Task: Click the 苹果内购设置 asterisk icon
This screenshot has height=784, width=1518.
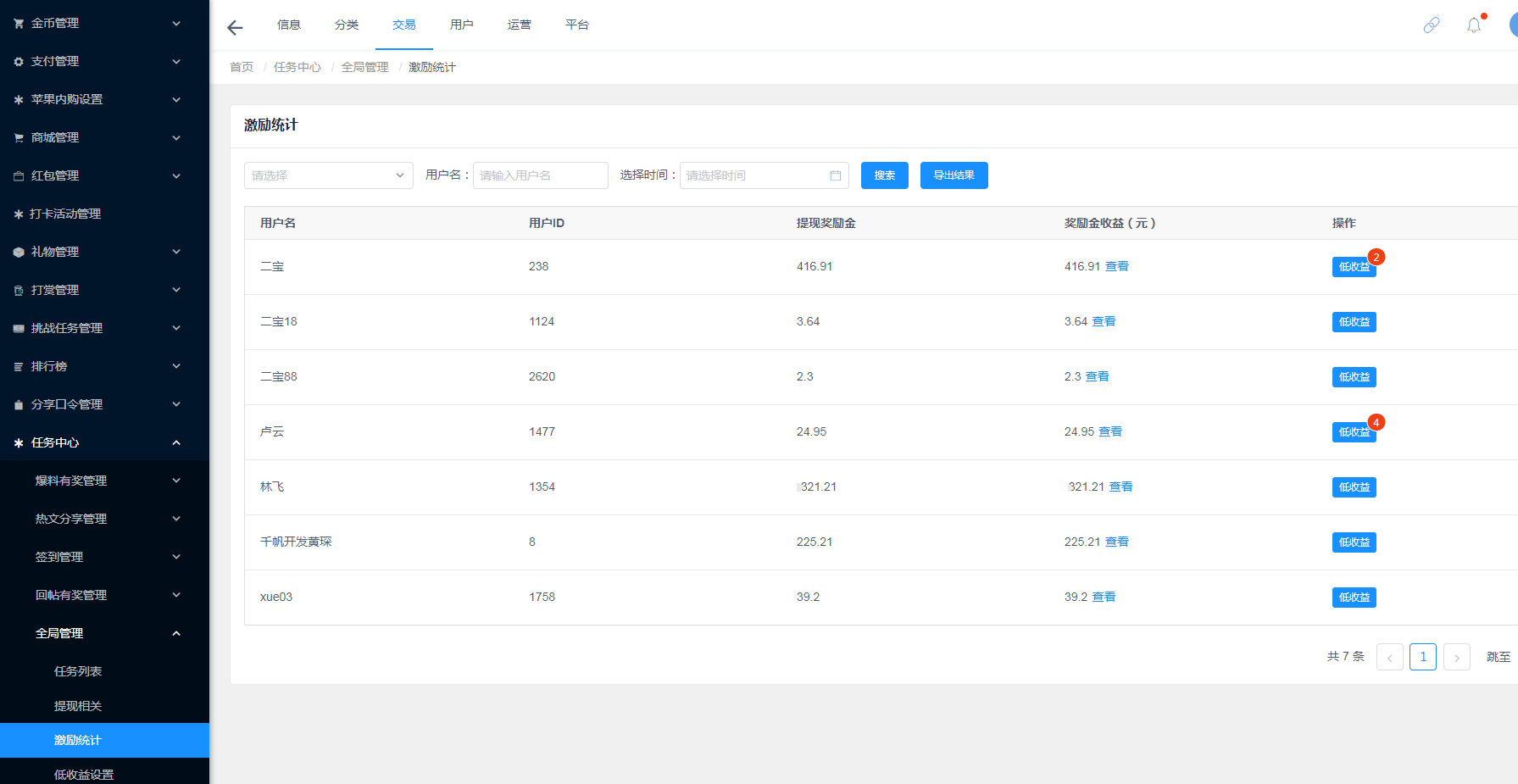Action: 19,100
